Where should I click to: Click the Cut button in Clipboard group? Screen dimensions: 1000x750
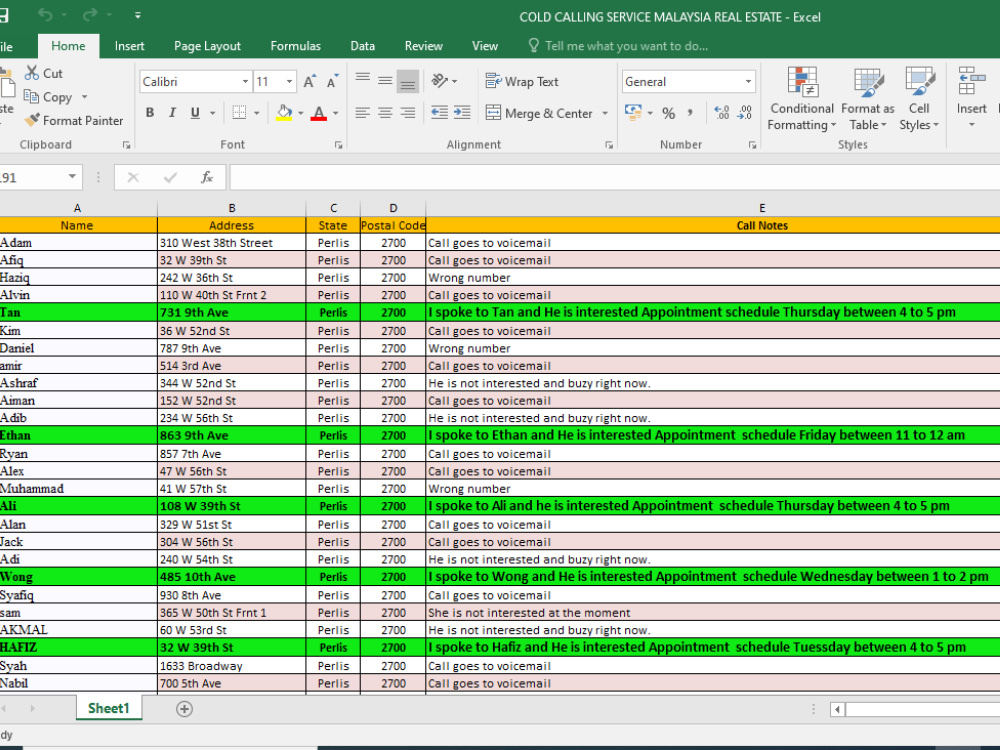[43, 73]
